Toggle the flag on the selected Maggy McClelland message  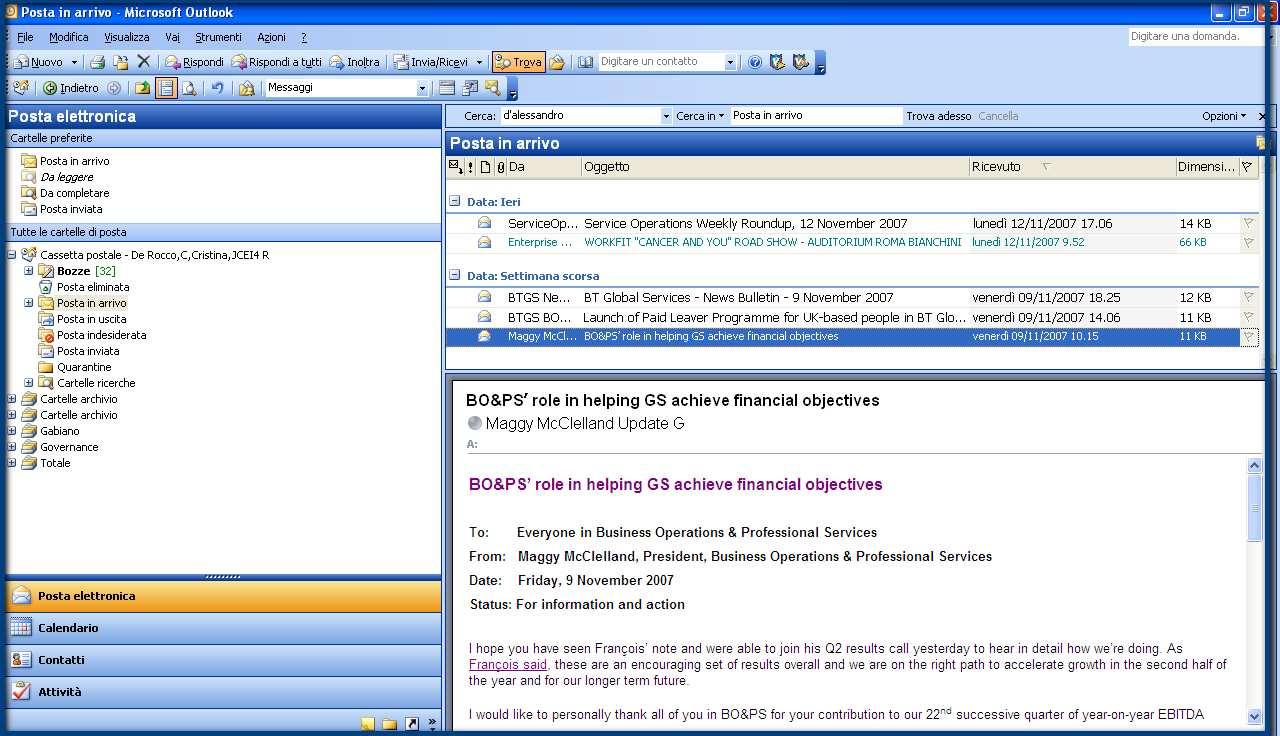pyautogui.click(x=1248, y=337)
